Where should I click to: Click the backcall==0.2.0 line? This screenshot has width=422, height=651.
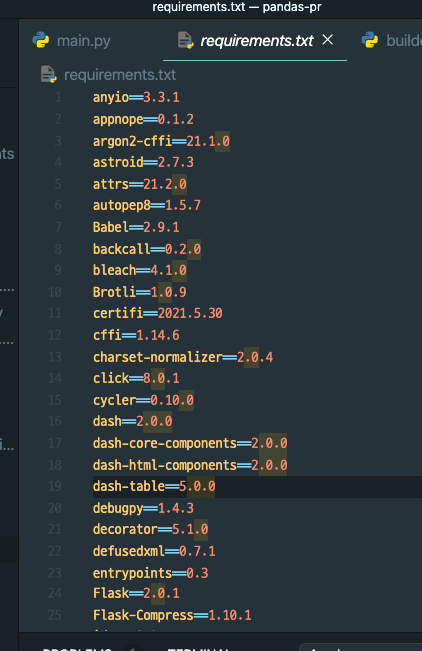coord(147,249)
